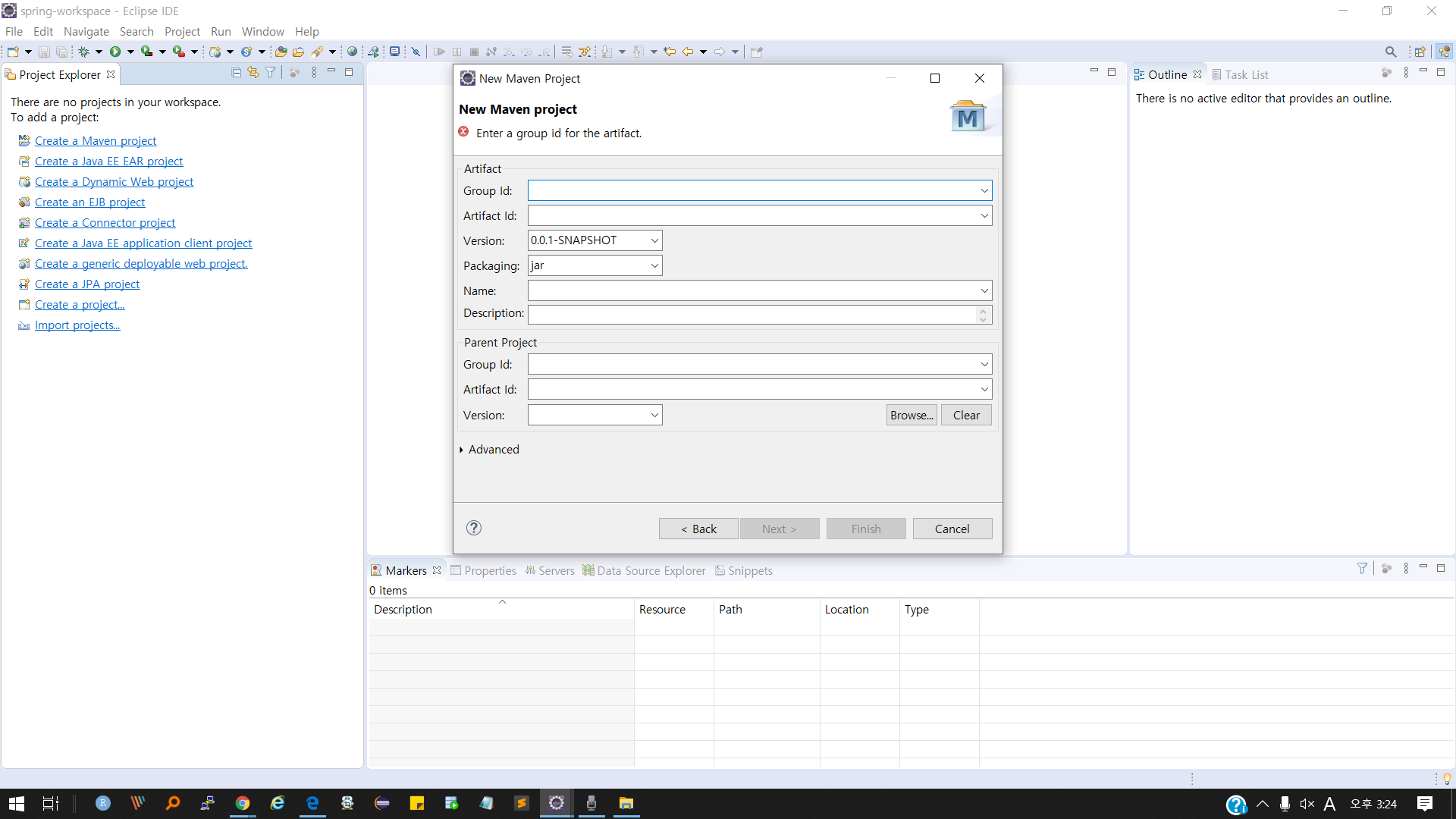Click the New file toolbar icon
This screenshot has width=1456, height=819.
[13, 52]
